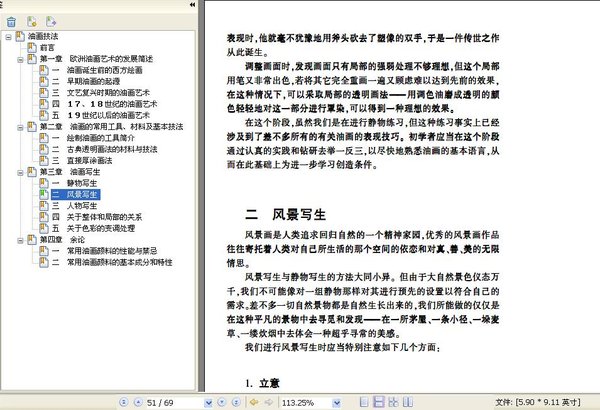This screenshot has height=410, width=600.
Task: Select highlighted bookmark 风景写生
Action: tap(75, 194)
